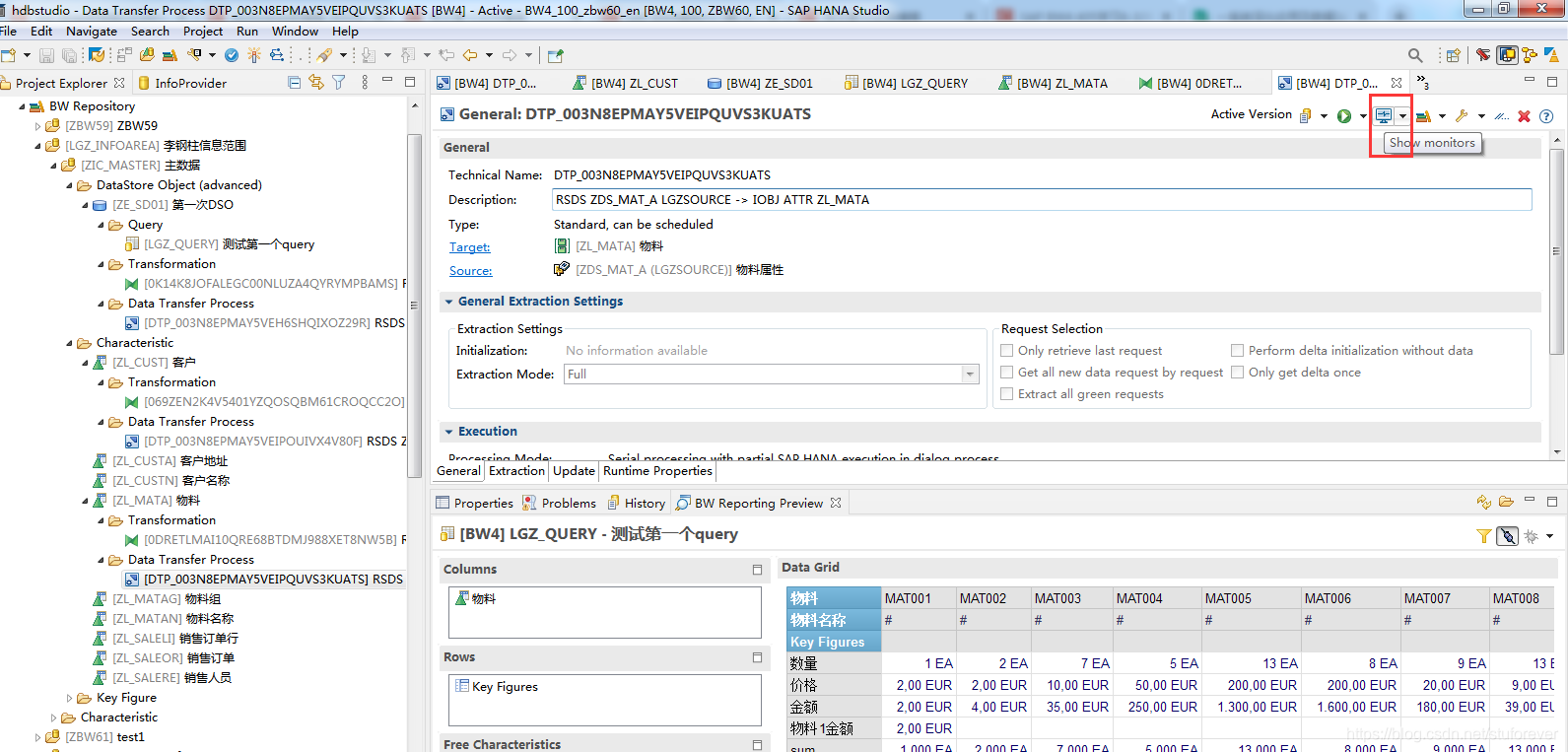This screenshot has width=1568, height=752.
Task: Close the BW Reporting Preview tab
Action: click(836, 503)
